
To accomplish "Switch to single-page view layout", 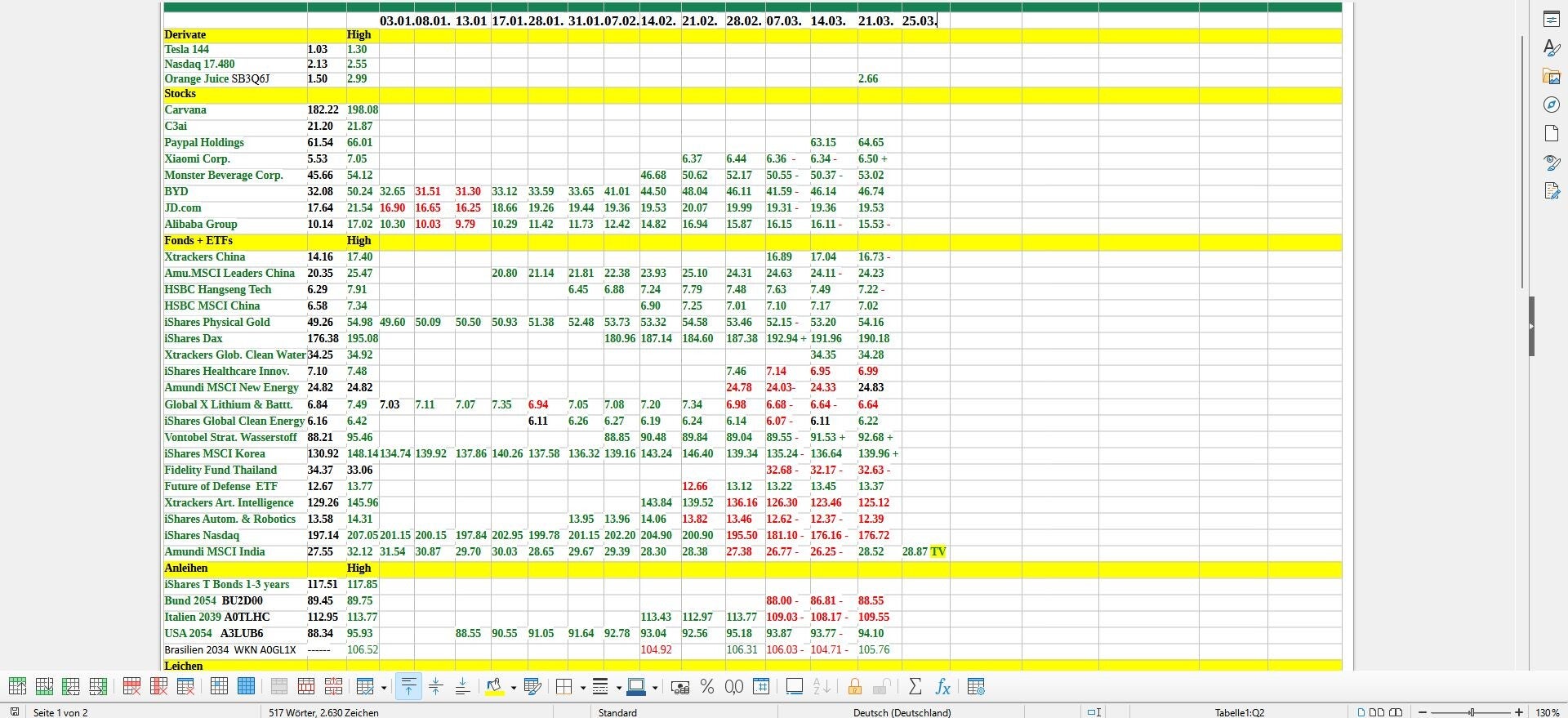I will click(1361, 712).
